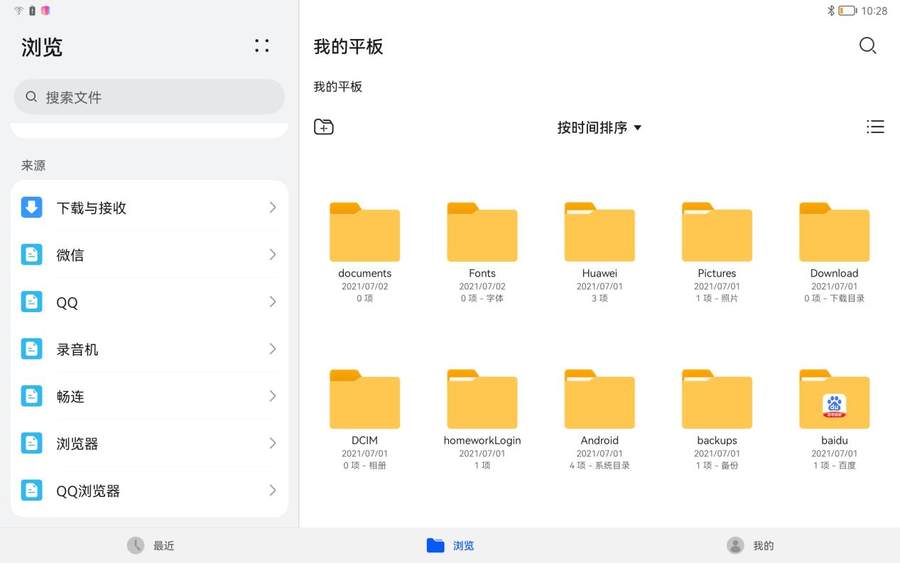This screenshot has width=900, height=563.
Task: Click the 我的平板 breadcrumb link
Action: pos(338,87)
